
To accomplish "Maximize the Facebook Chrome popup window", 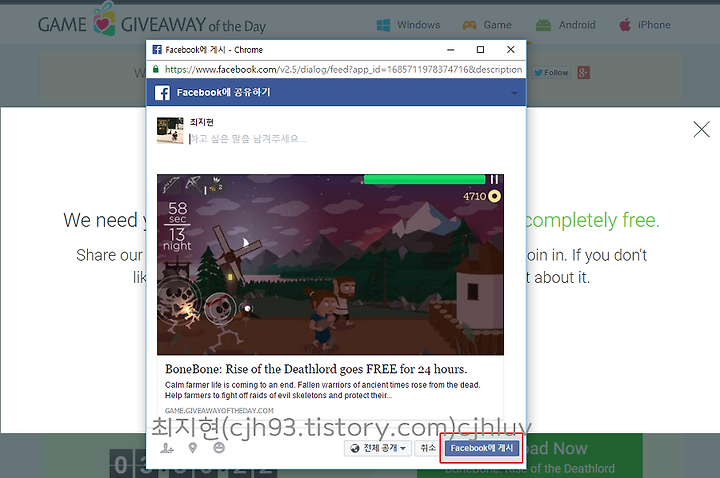I will coord(480,50).
